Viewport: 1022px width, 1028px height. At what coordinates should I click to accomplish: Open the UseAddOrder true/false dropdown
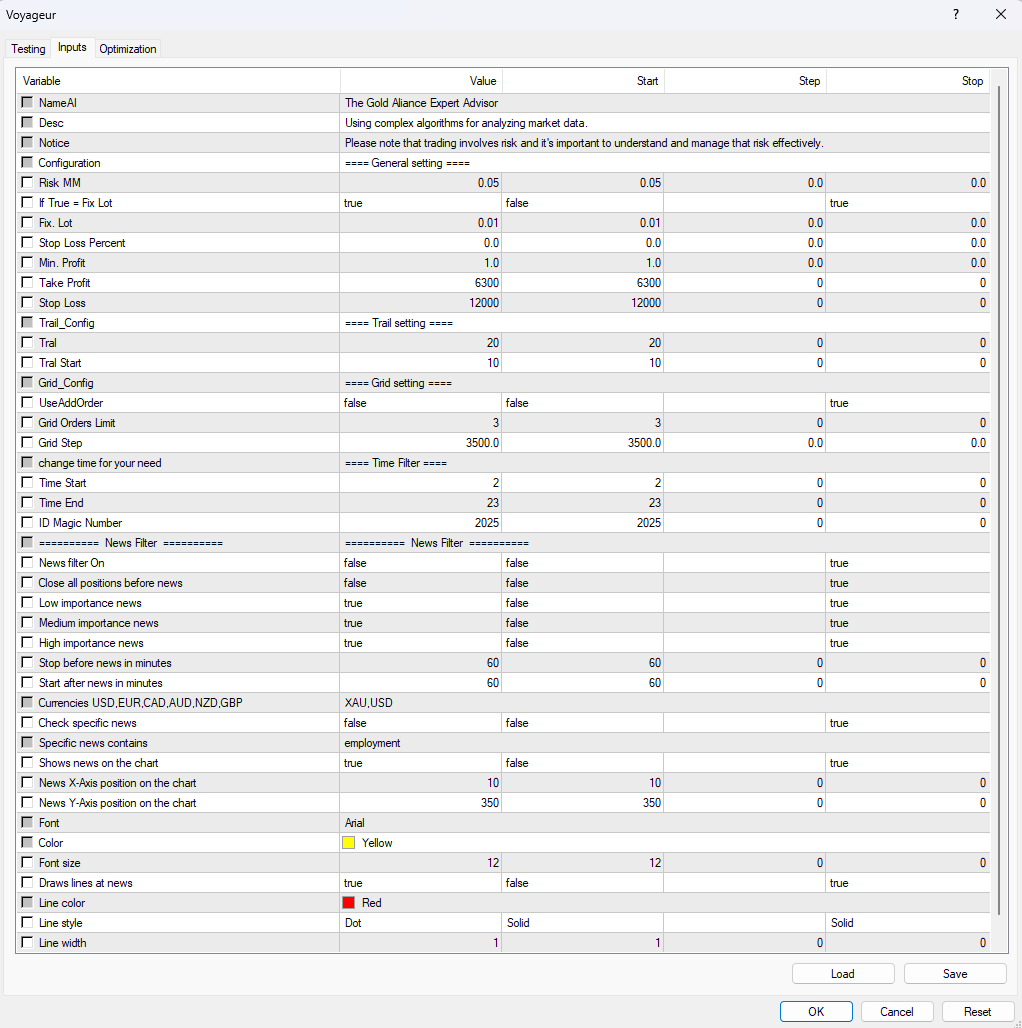coord(420,402)
